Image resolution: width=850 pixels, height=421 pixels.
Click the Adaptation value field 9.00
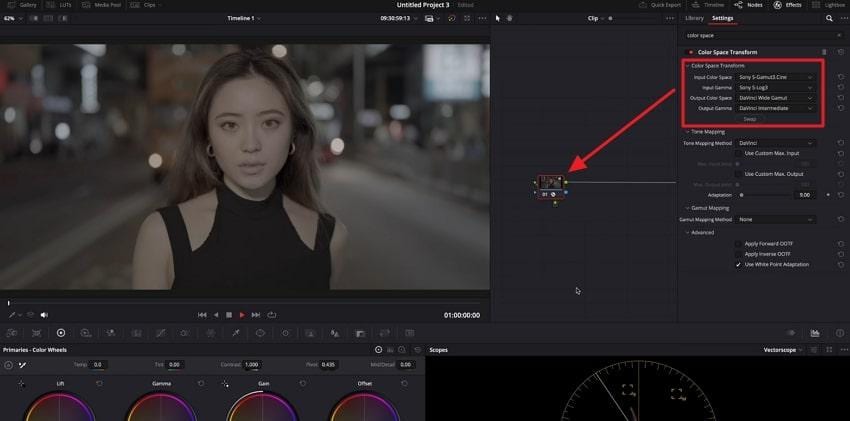point(804,195)
